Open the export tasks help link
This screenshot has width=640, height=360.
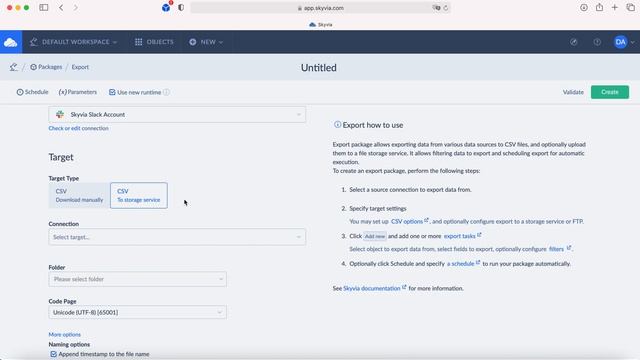462,236
